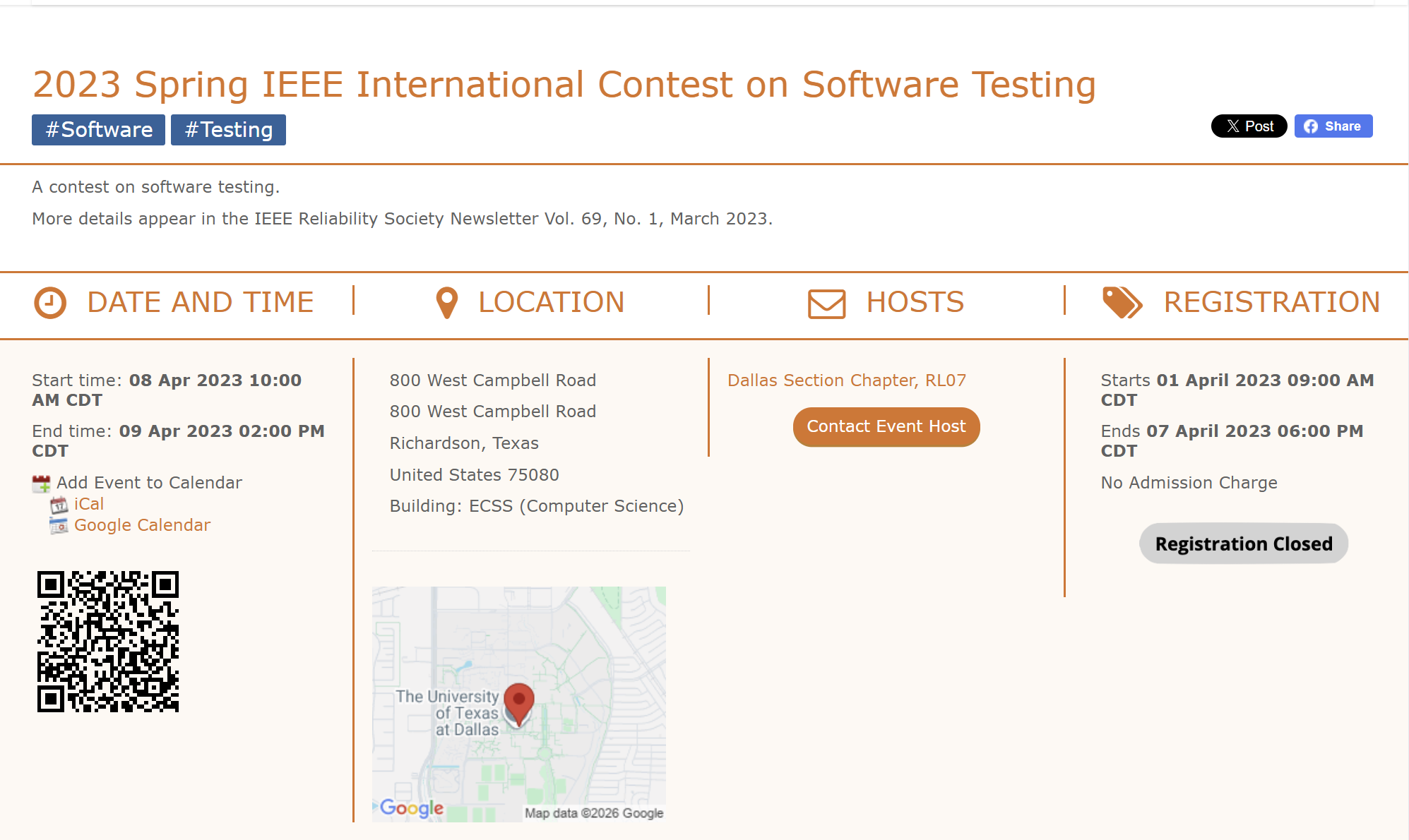This screenshot has height=840, width=1409.
Task: Share event via X Post button
Action: point(1249,126)
